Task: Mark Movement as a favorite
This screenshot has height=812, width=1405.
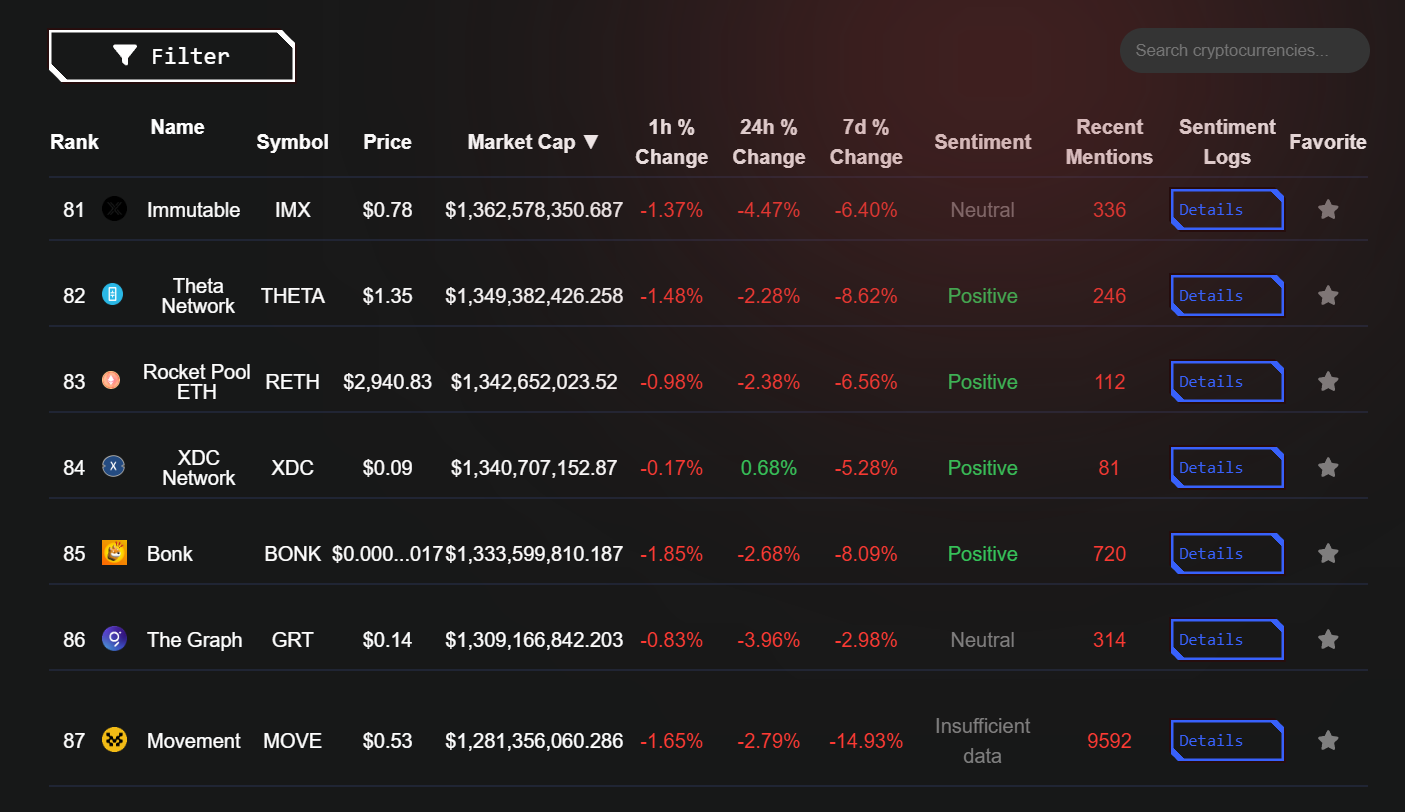Action: [1328, 740]
